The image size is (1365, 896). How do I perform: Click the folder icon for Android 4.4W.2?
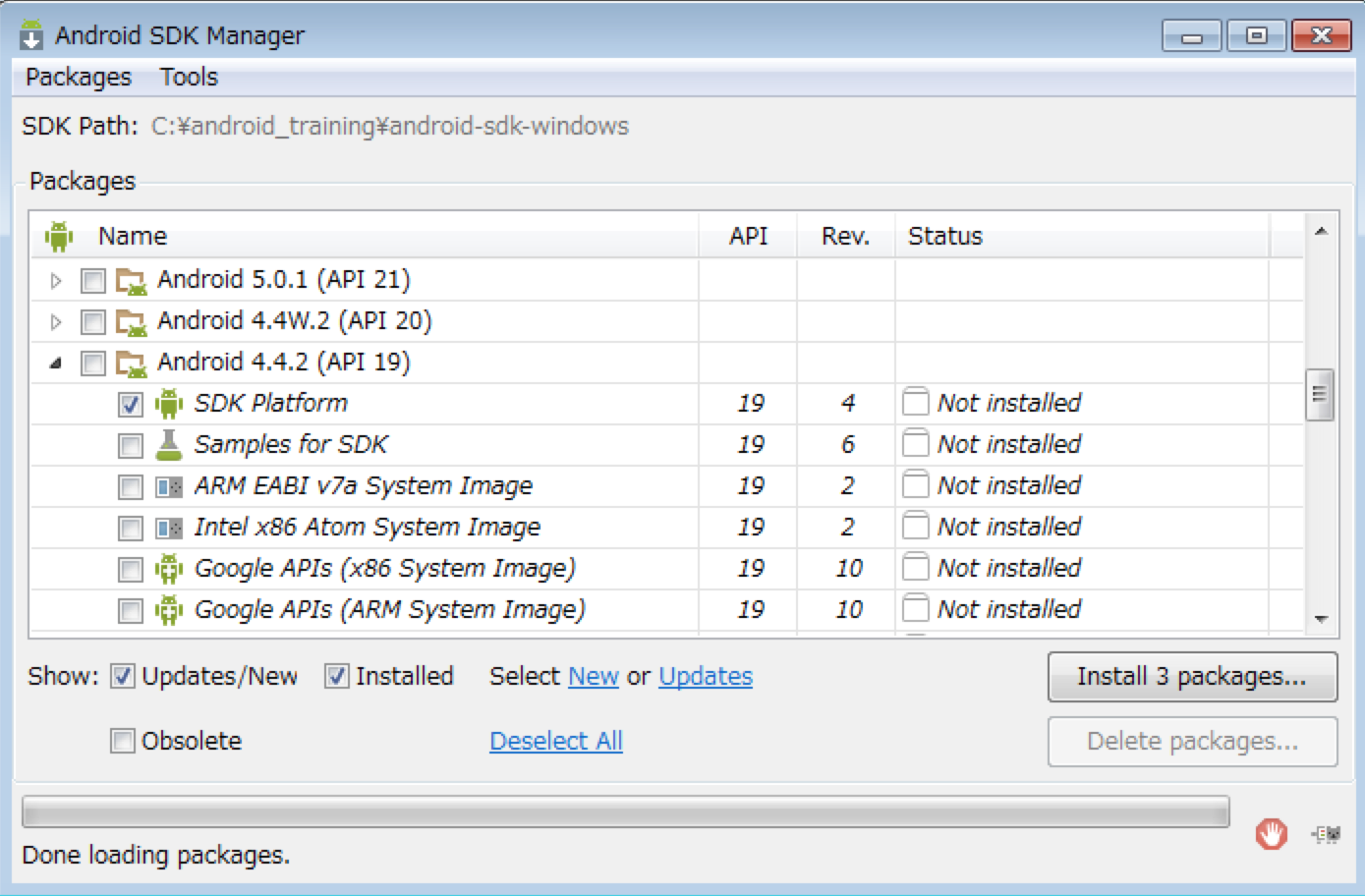tap(132, 322)
